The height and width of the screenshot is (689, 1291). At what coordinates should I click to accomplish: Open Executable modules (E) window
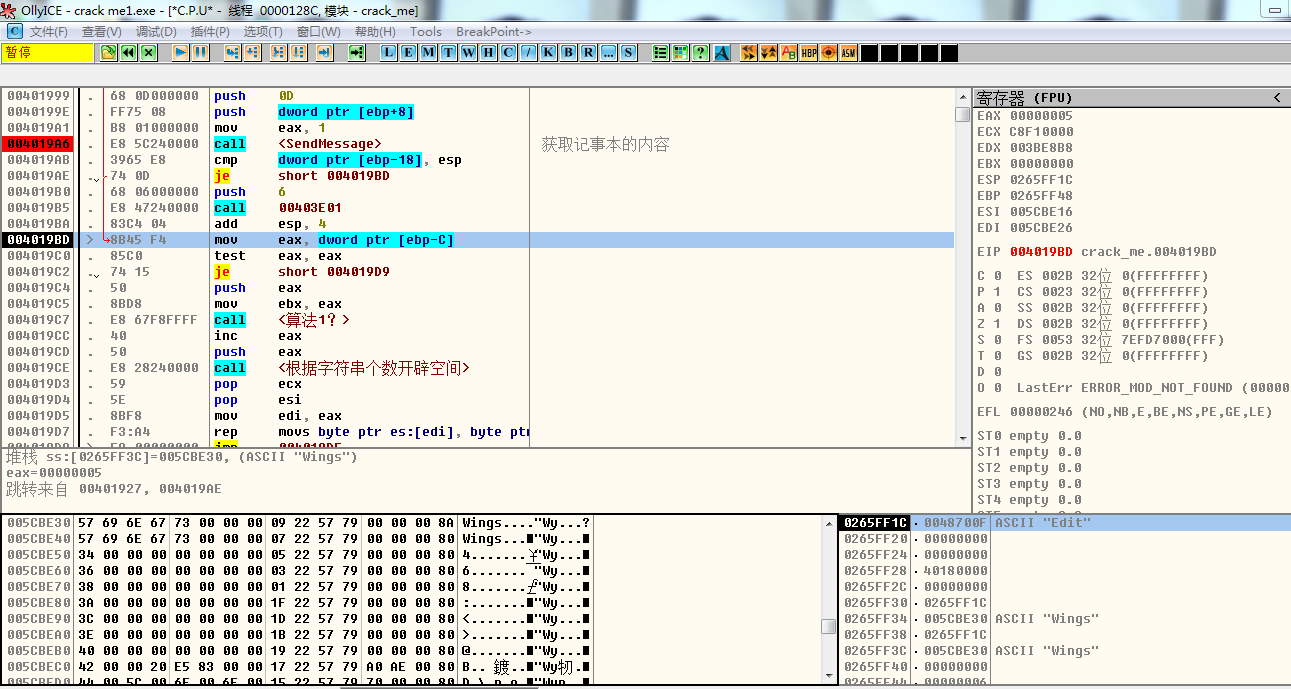(409, 52)
